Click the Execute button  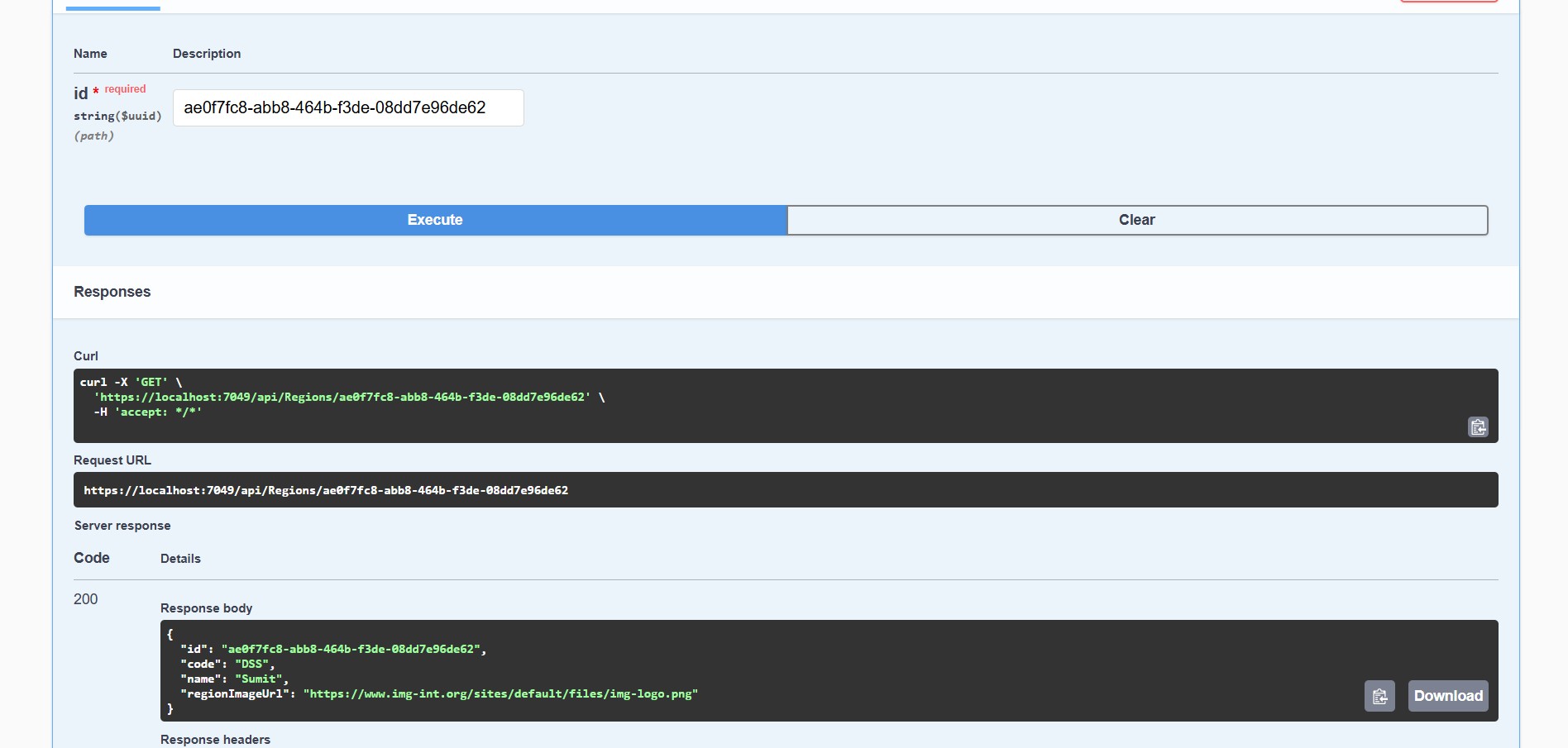click(435, 220)
